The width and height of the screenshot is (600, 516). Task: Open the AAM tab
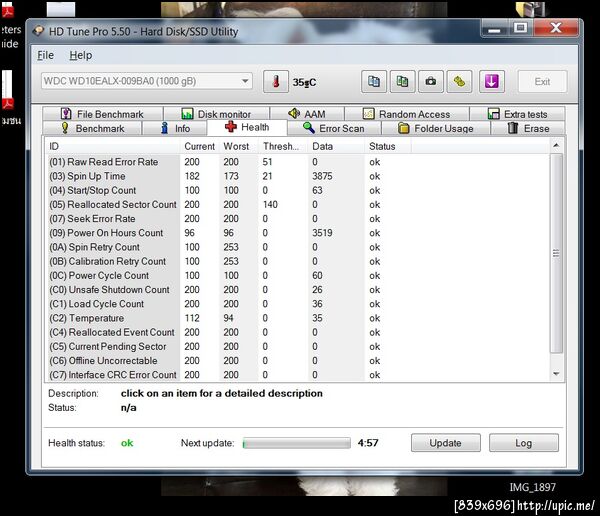point(307,114)
